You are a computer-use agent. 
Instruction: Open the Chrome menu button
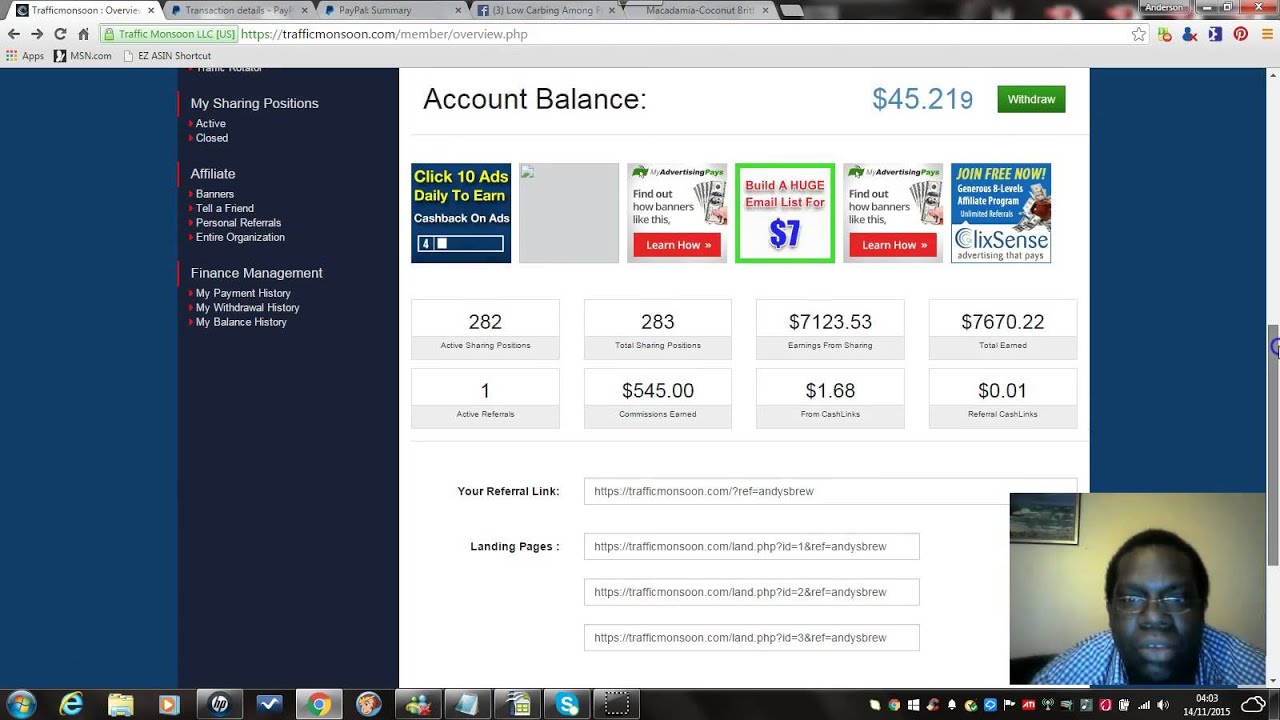click(1266, 34)
